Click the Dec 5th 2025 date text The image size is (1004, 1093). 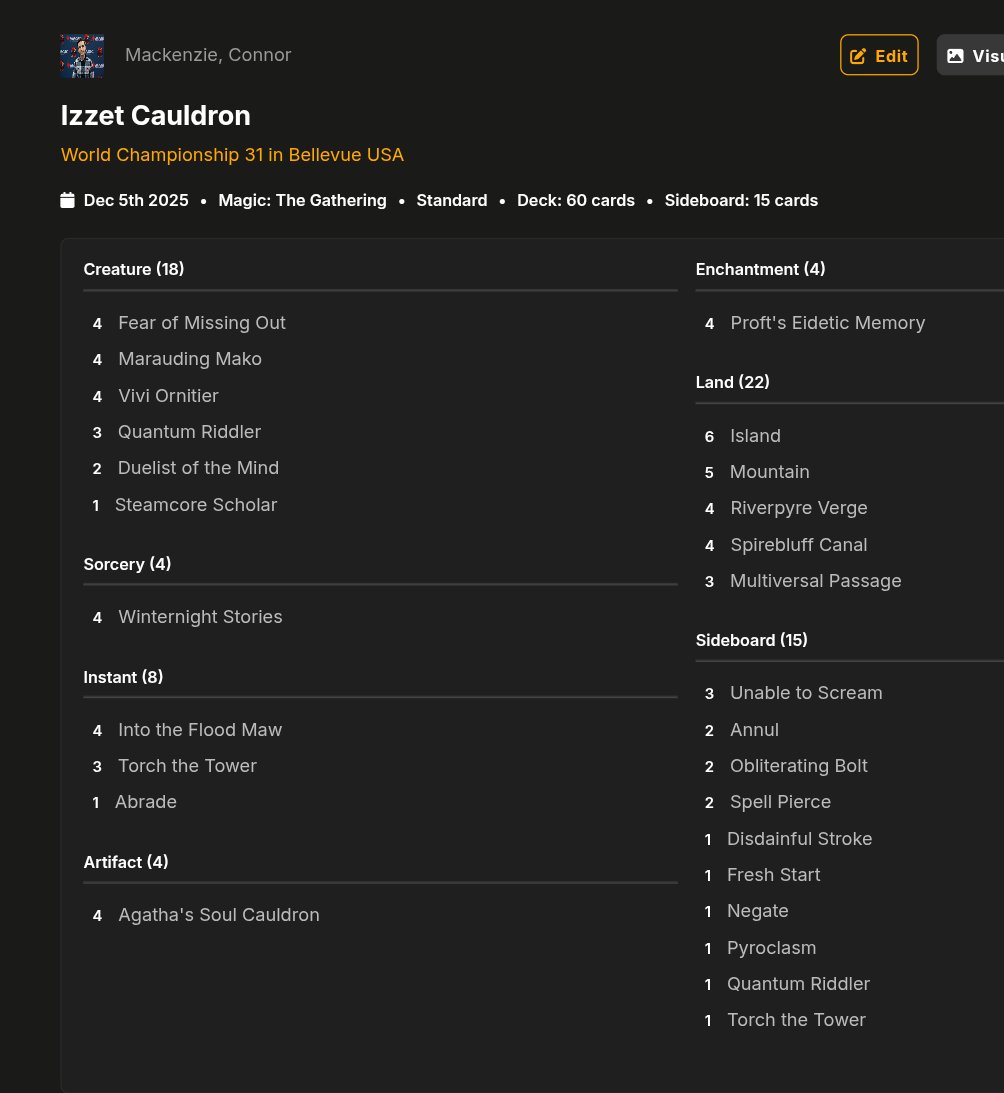point(136,201)
